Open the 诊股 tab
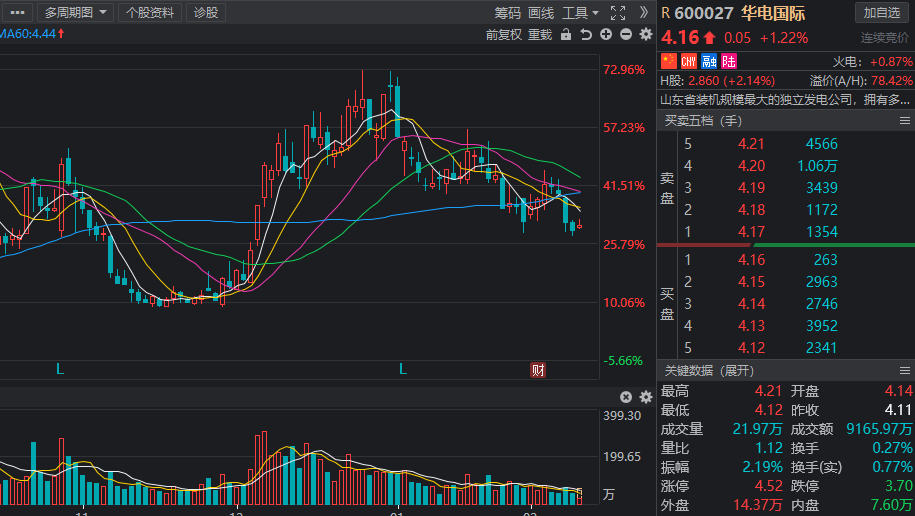Viewport: 915px width, 516px height. pos(206,13)
